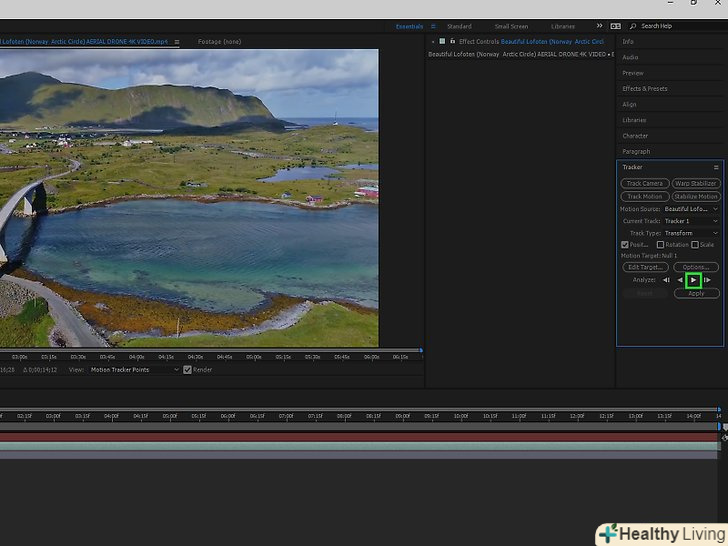Screen dimensions: 728x546
Task: Open the View Motion Tracker Points dropdown
Action: pos(132,370)
